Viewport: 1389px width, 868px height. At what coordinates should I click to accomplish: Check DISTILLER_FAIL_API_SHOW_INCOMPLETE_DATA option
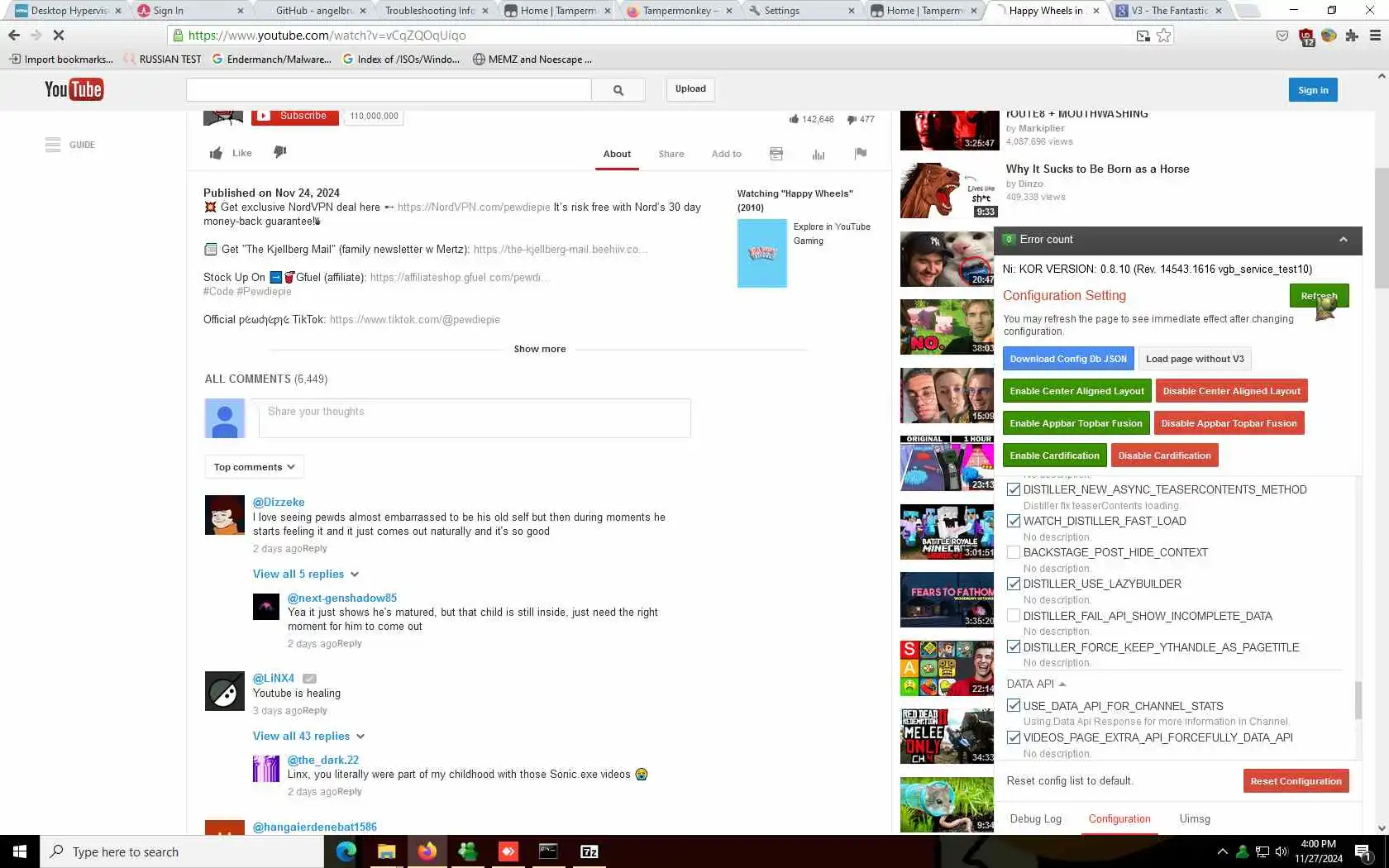[x=1014, y=616]
